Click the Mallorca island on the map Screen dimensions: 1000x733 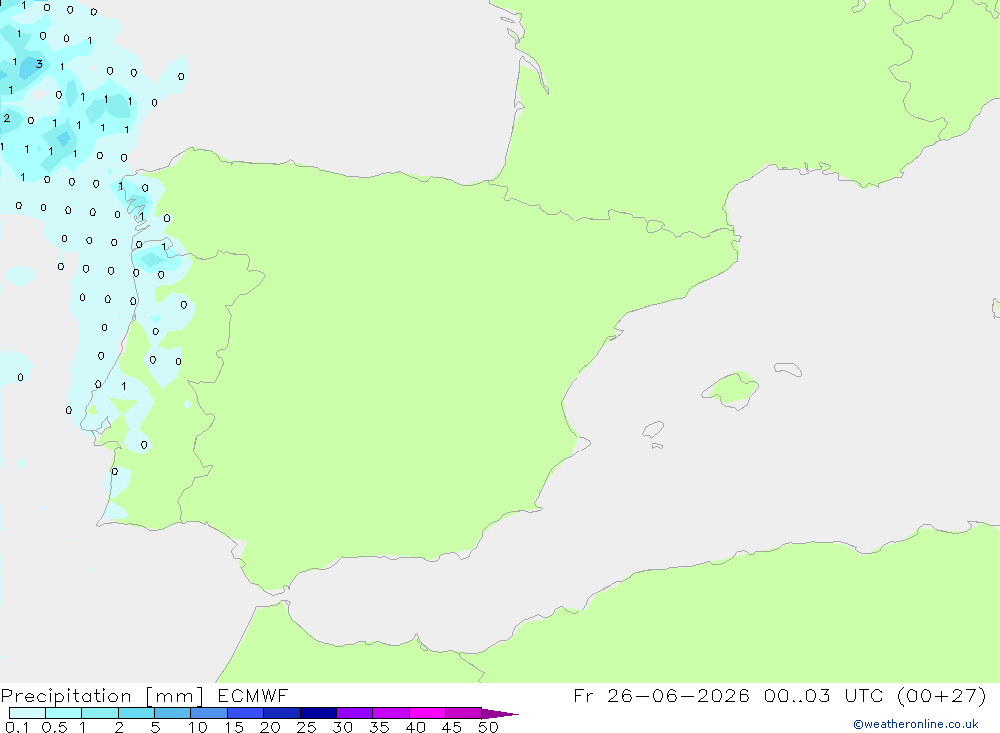(x=731, y=389)
